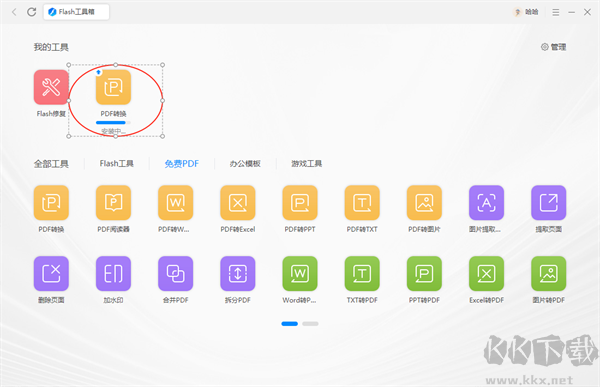Click the 管理 manage button

click(554, 47)
